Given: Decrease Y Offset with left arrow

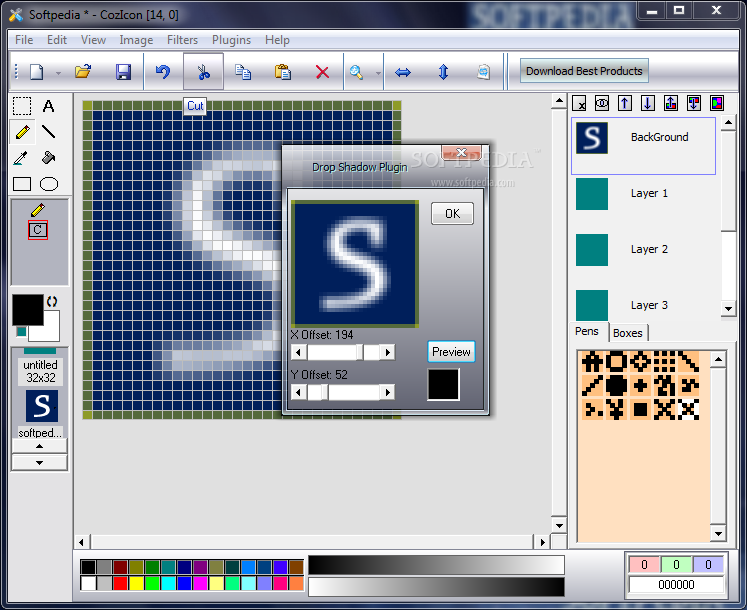Looking at the screenshot, I should point(299,393).
